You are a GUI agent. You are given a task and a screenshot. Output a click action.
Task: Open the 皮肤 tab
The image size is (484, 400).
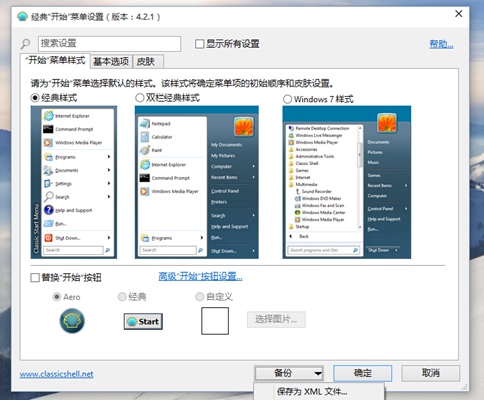pyautogui.click(x=148, y=62)
